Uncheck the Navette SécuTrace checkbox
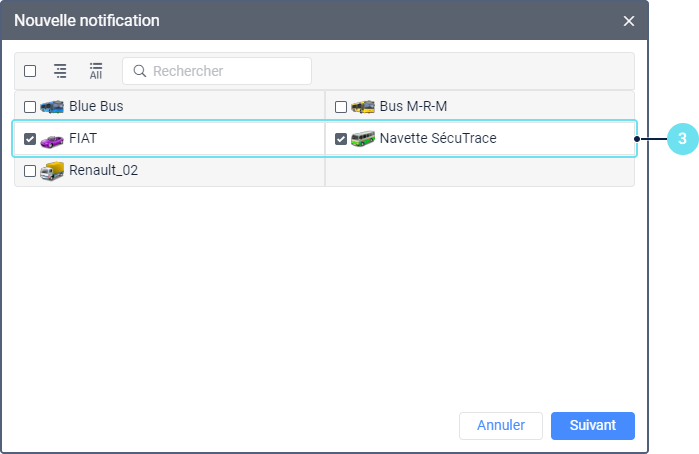The image size is (699, 454). coord(341,139)
